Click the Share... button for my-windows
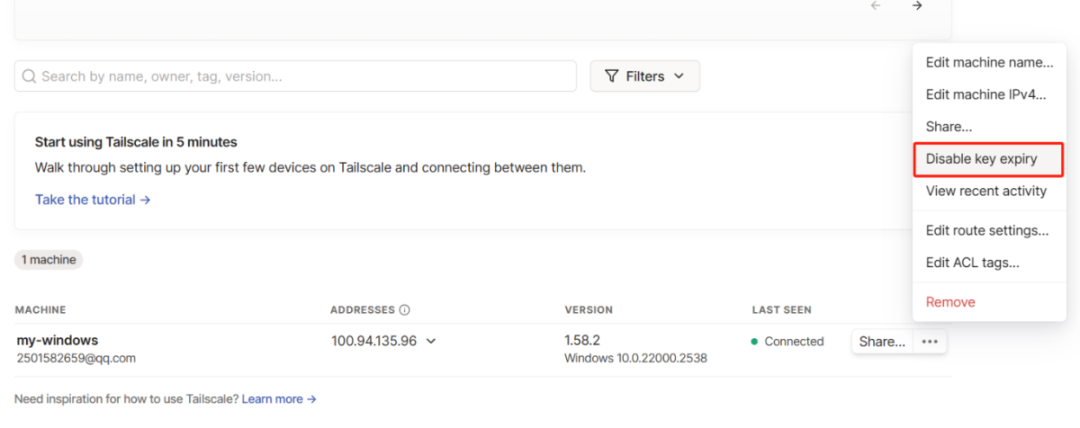1080x428 pixels. point(882,341)
